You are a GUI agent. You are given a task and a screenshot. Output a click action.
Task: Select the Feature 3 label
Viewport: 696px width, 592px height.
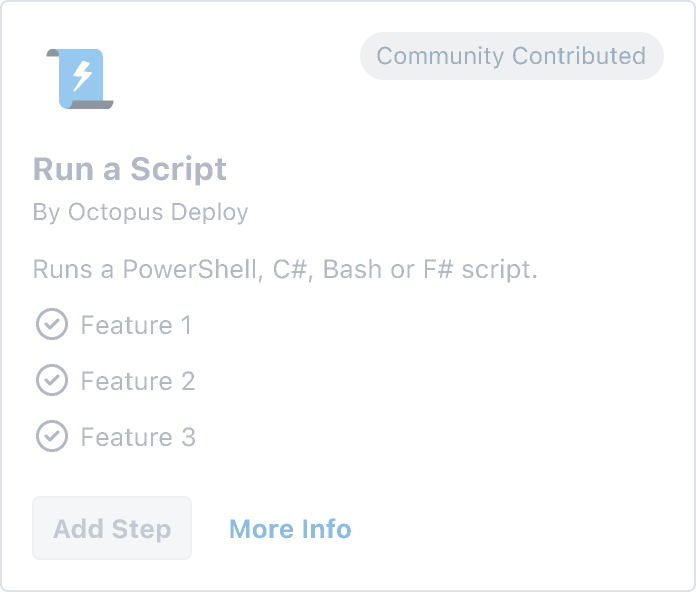(x=138, y=438)
